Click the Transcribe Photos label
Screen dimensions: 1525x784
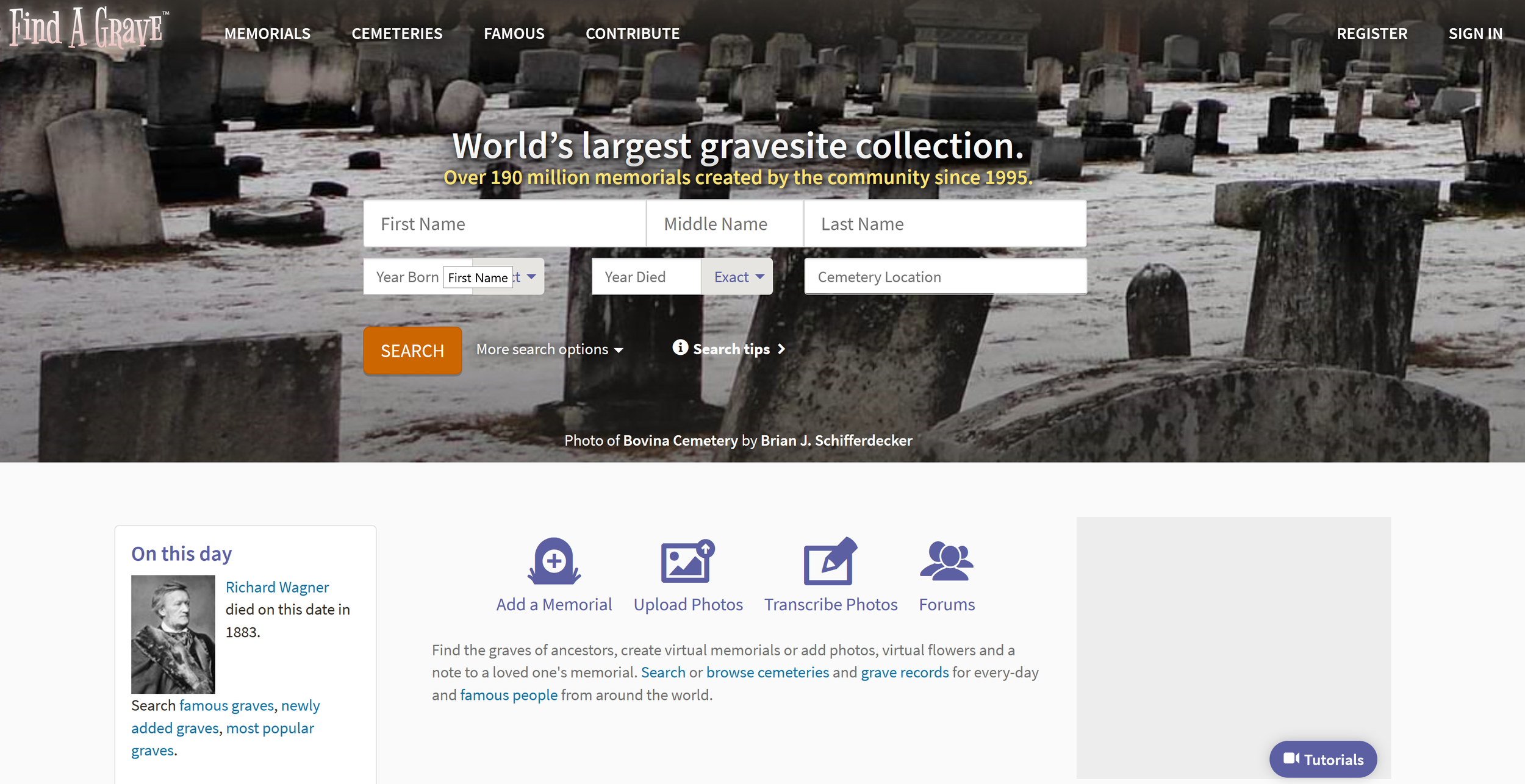[831, 604]
